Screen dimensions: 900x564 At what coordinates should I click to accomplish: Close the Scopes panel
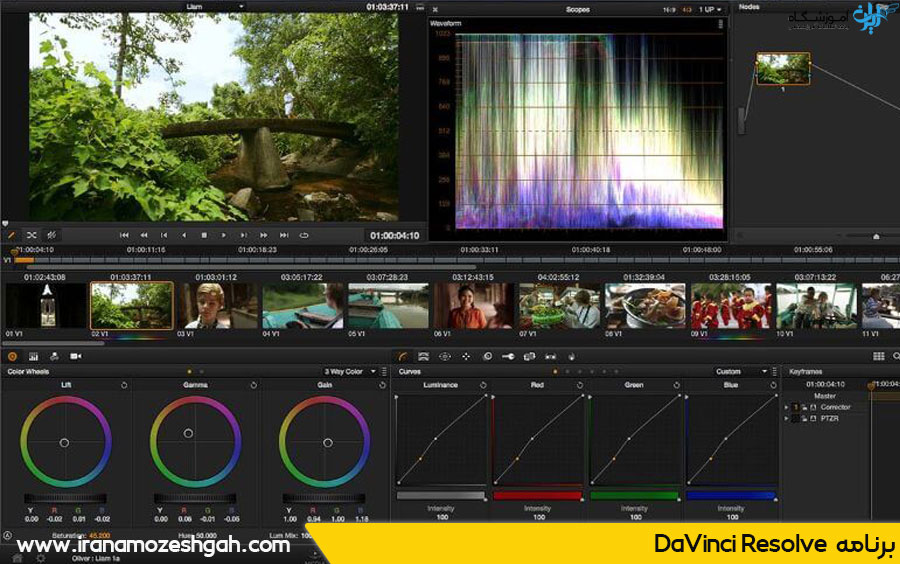click(x=435, y=10)
